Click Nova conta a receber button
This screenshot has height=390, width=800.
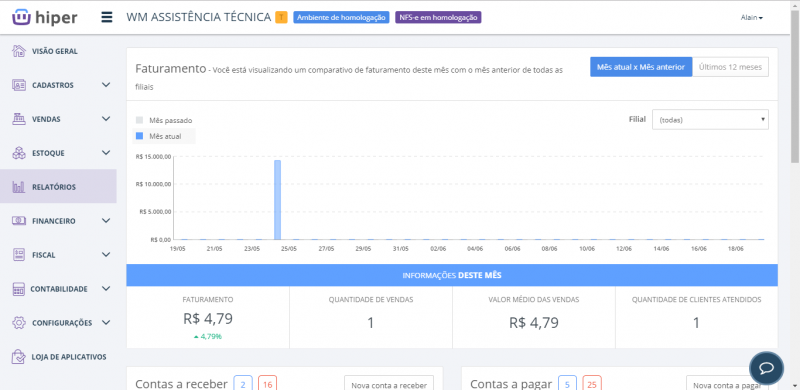(x=389, y=384)
